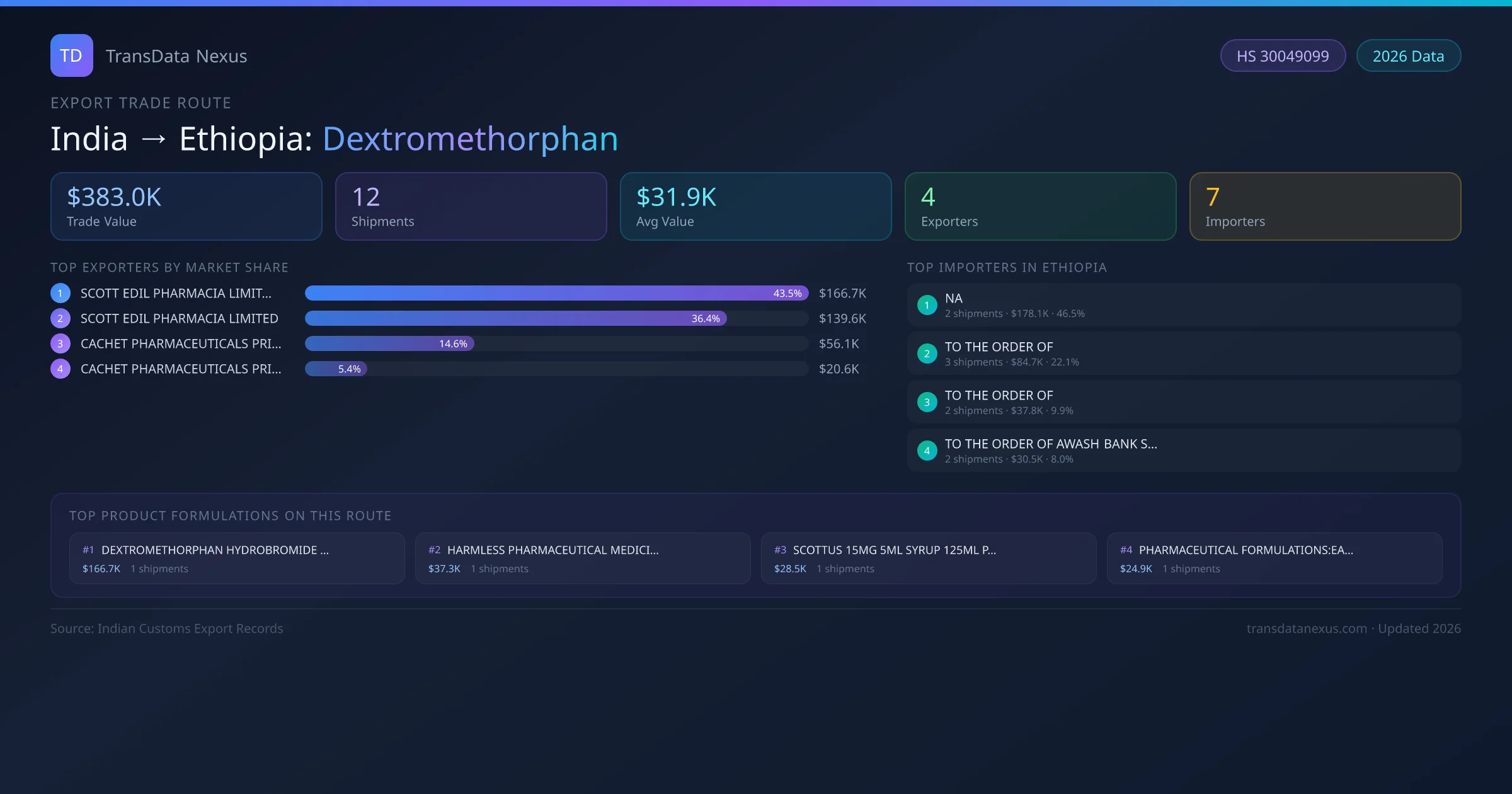
Task: Click exporter rank 1 circle badge
Action: click(60, 293)
